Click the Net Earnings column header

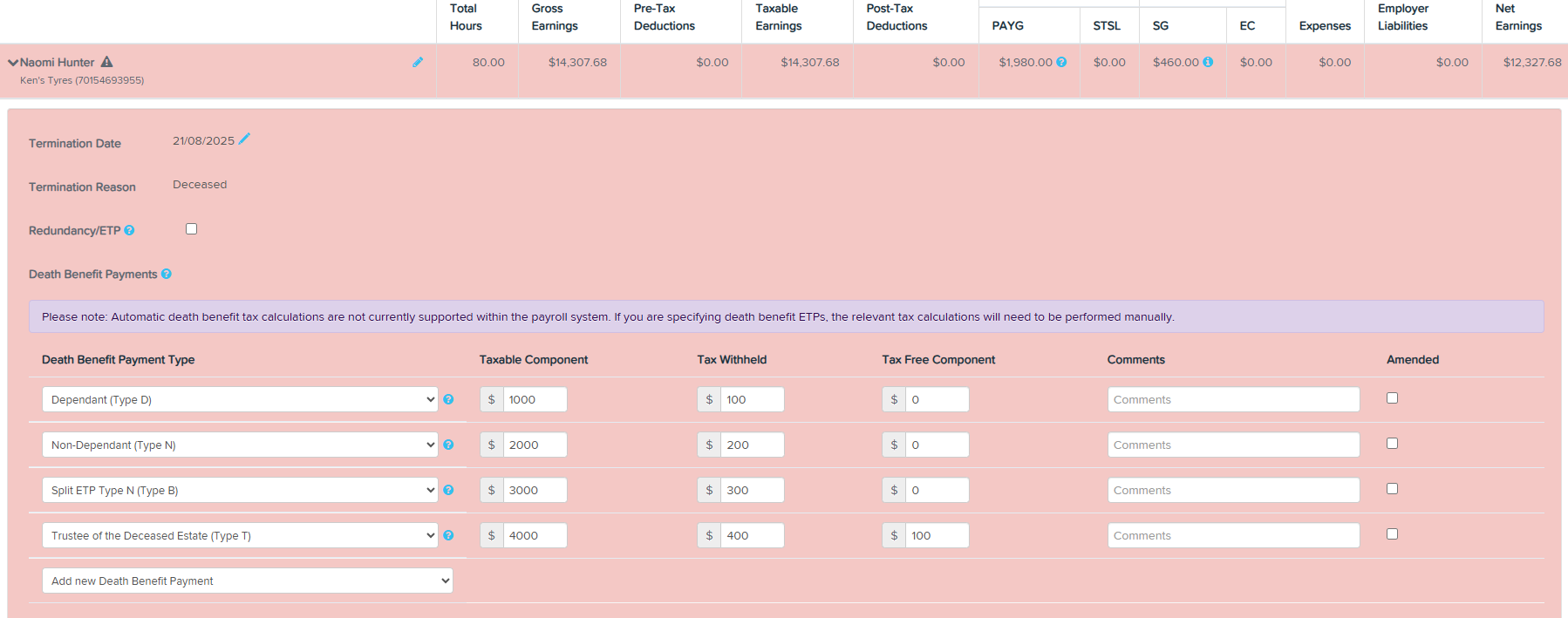(x=1517, y=17)
